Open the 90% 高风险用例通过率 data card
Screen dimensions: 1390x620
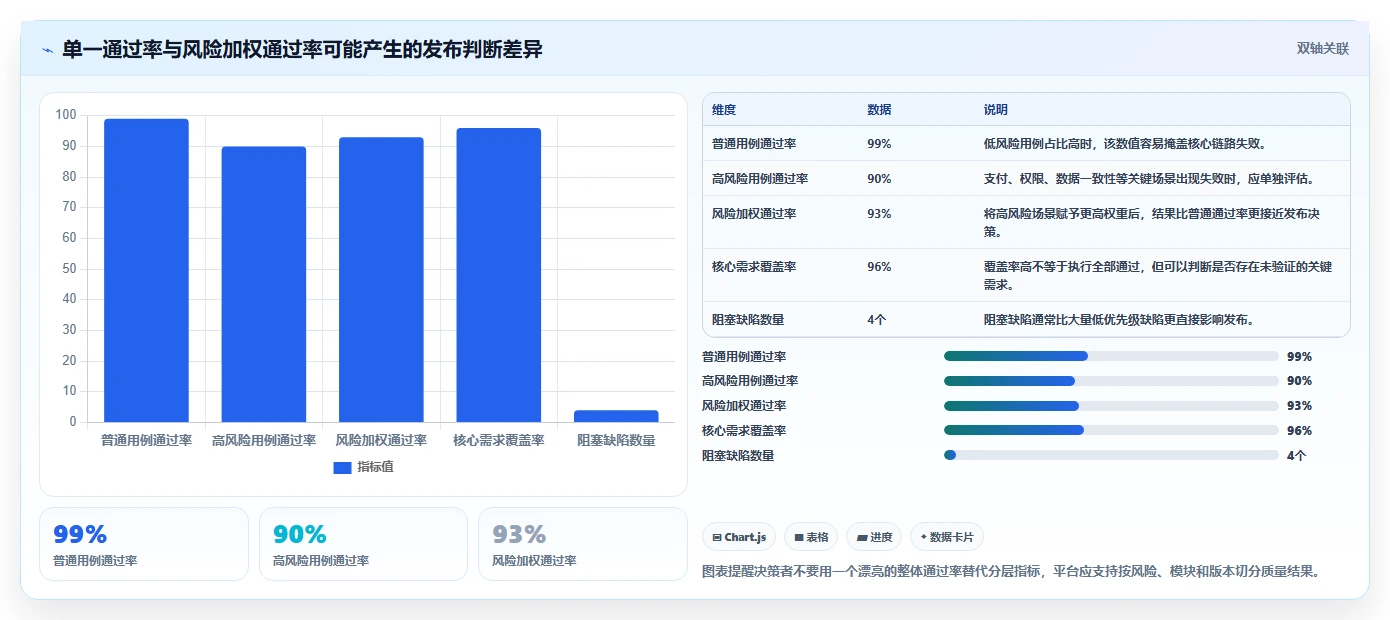(363, 544)
